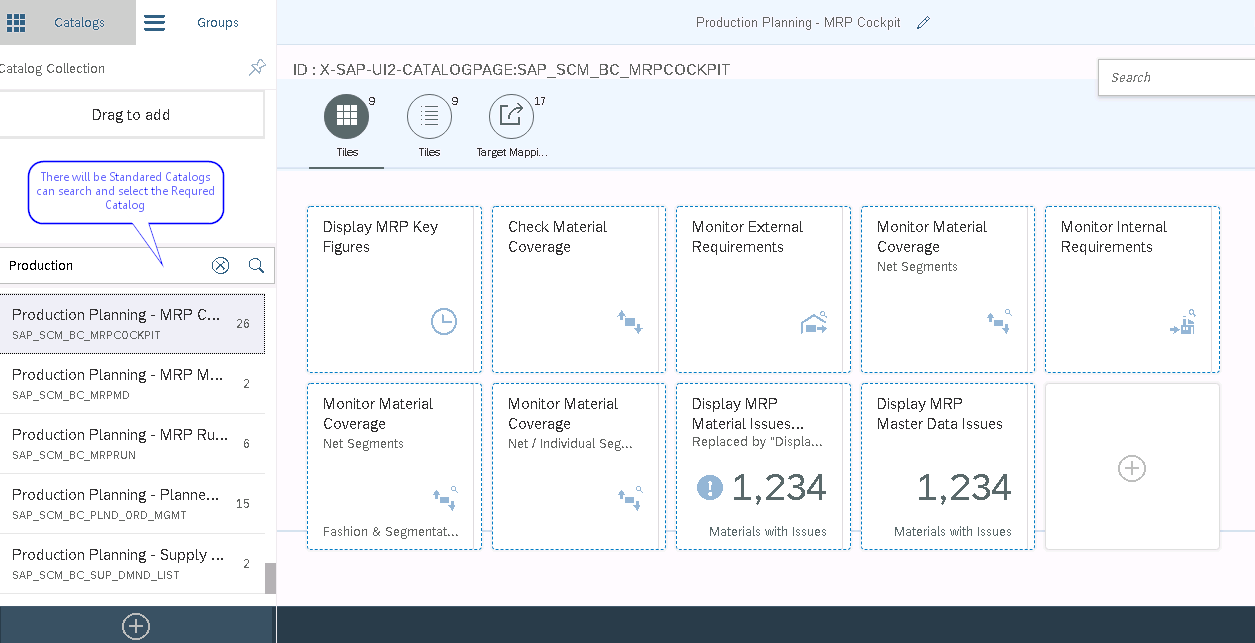This screenshot has height=643, width=1255.
Task: Open the Monitor External Requirements tile
Action: (762, 289)
